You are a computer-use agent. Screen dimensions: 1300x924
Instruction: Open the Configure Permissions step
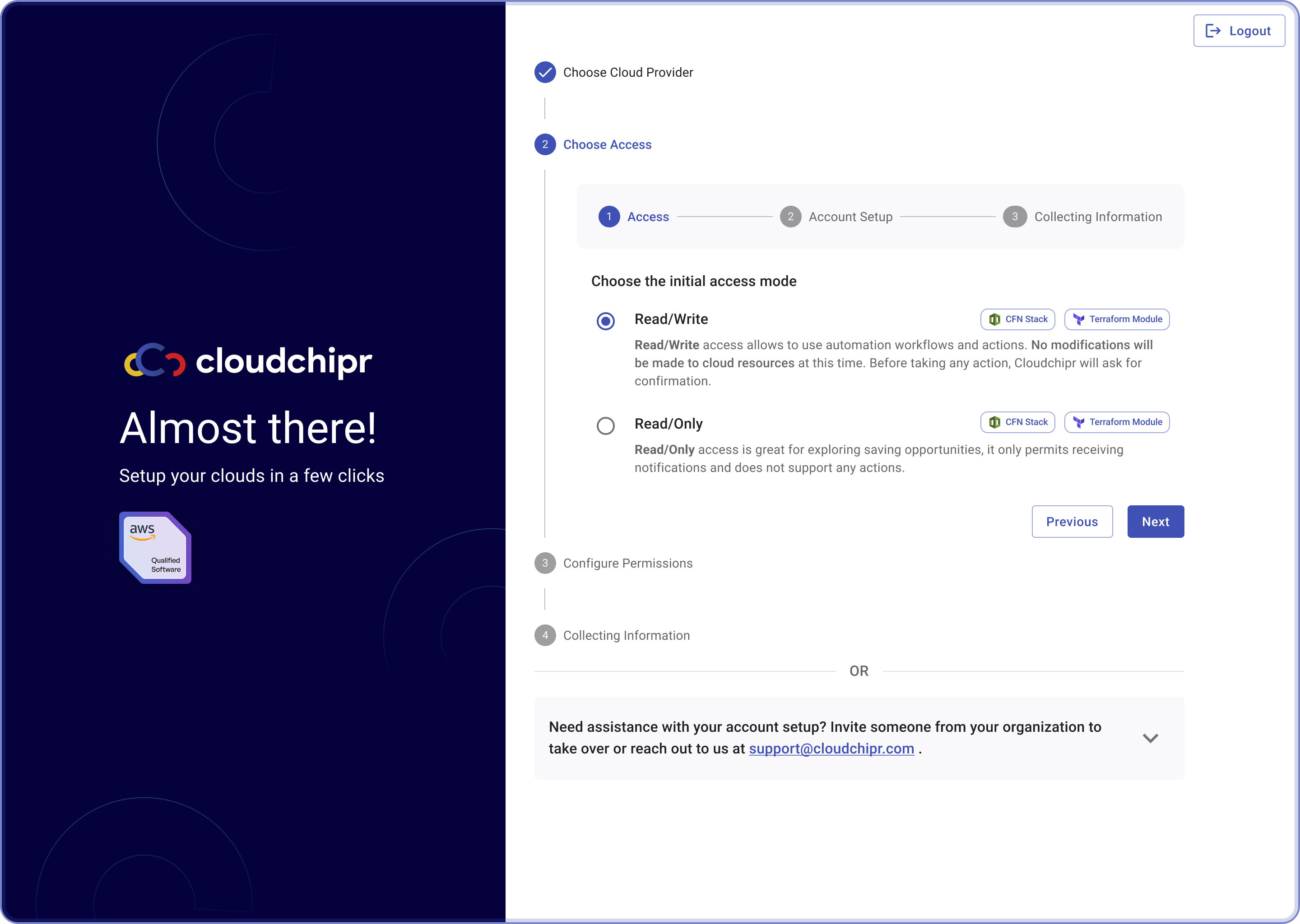tap(628, 563)
